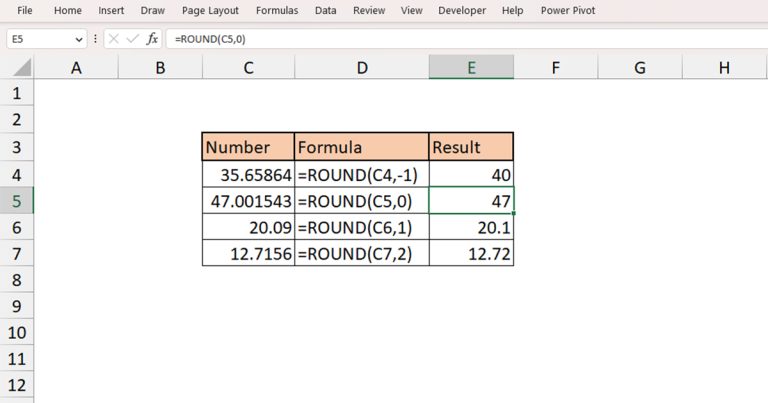The height and width of the screenshot is (403, 768).
Task: Click the Number header cell
Action: 248,147
